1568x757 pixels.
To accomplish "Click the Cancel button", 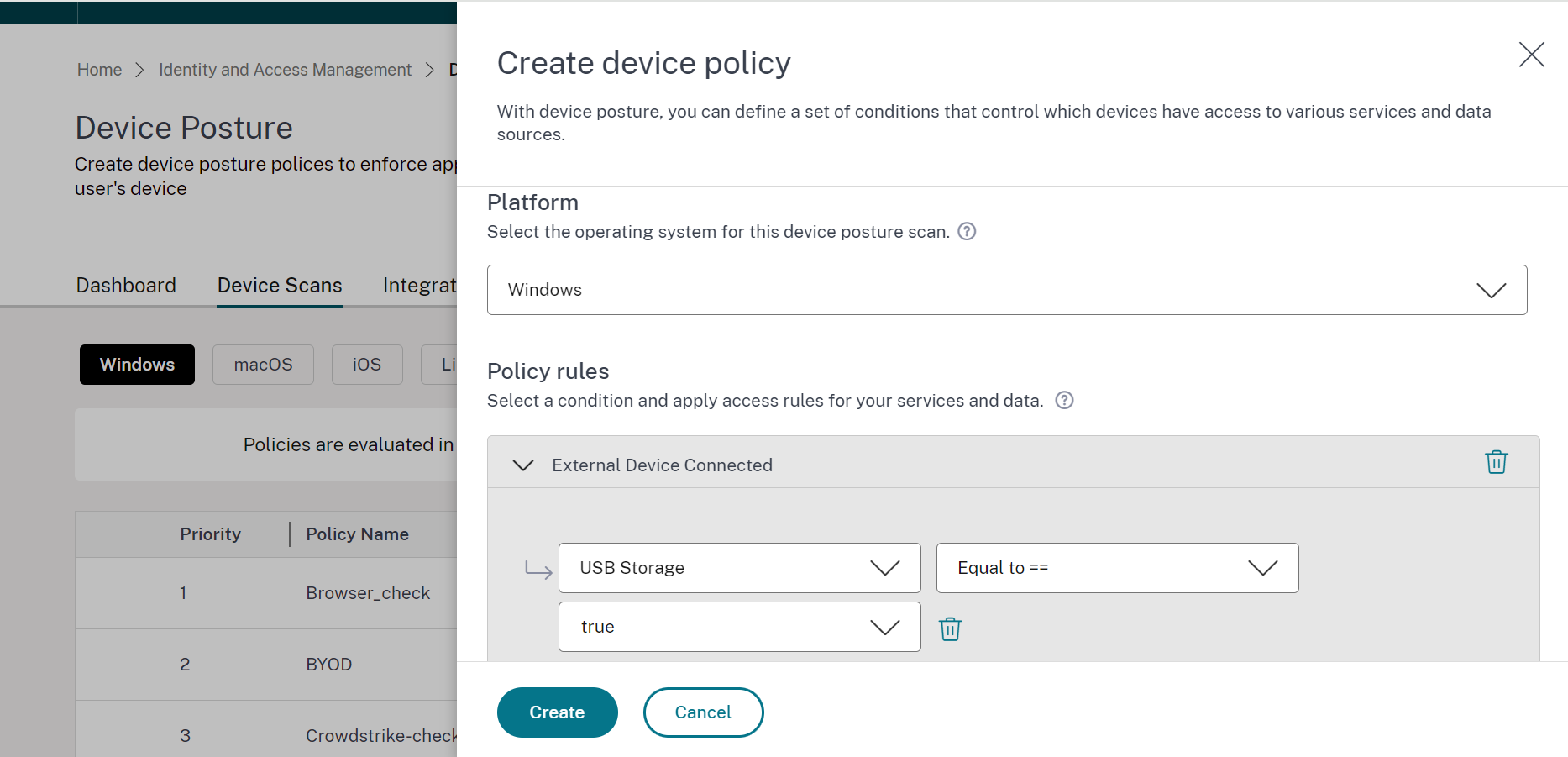I will pos(703,712).
